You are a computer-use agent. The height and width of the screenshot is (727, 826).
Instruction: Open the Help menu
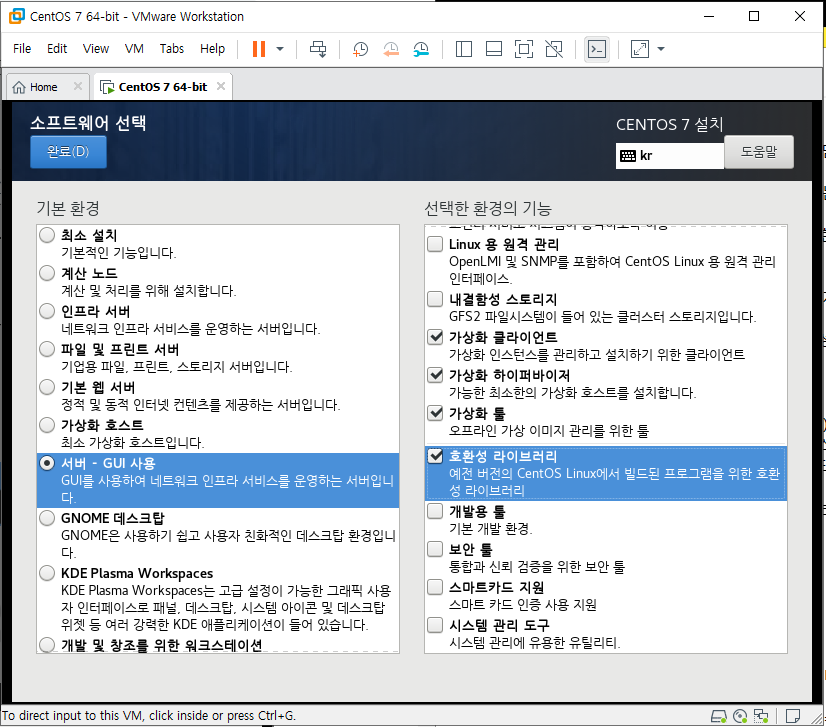[212, 48]
